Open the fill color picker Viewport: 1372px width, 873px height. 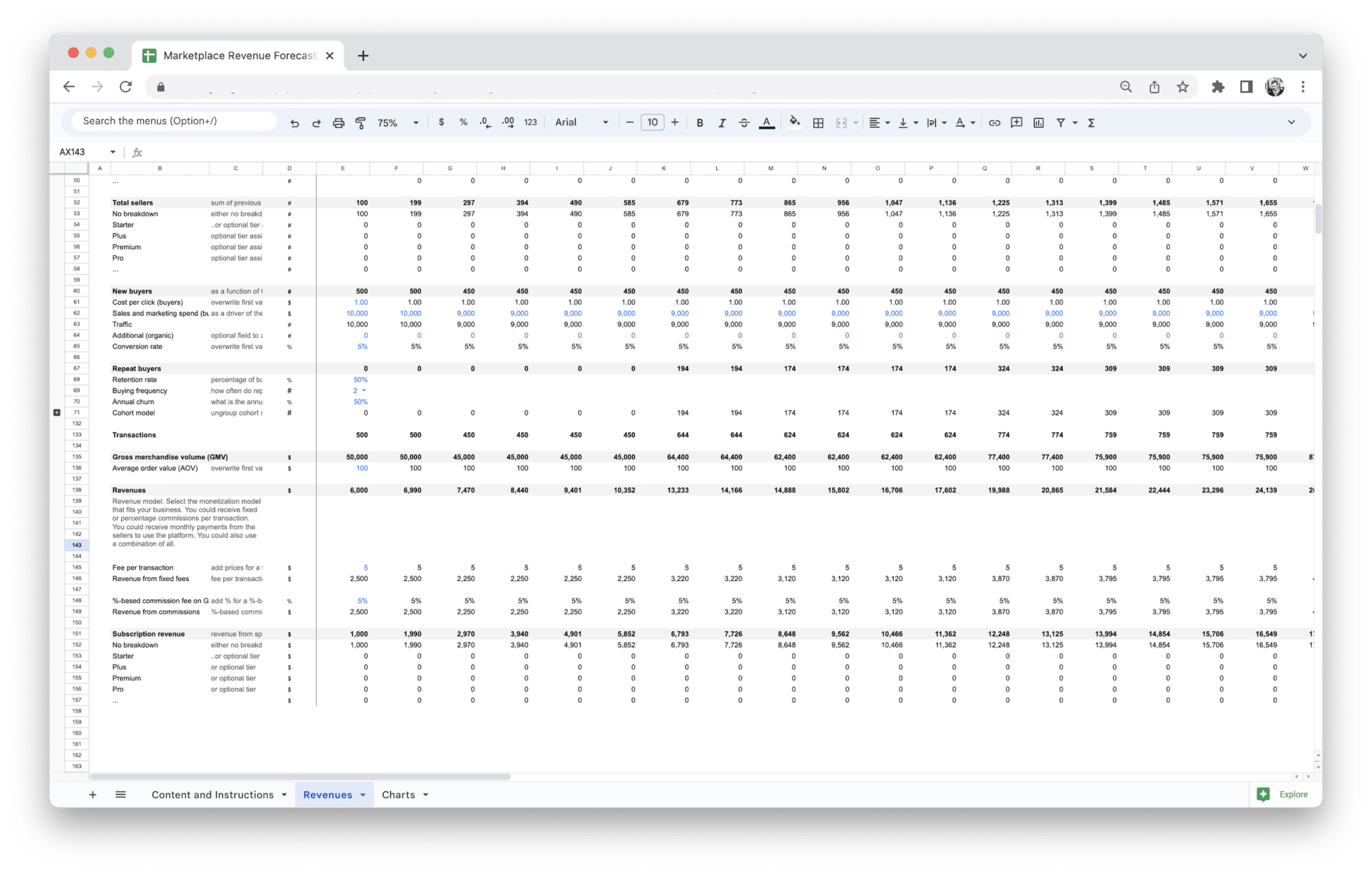click(795, 122)
